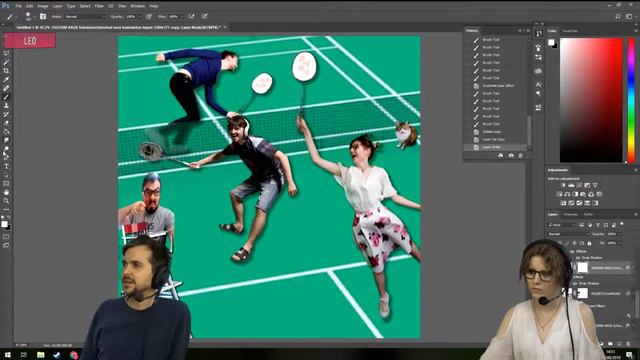
Task: Select the Brush tool in left toolbar
Action: point(6,97)
